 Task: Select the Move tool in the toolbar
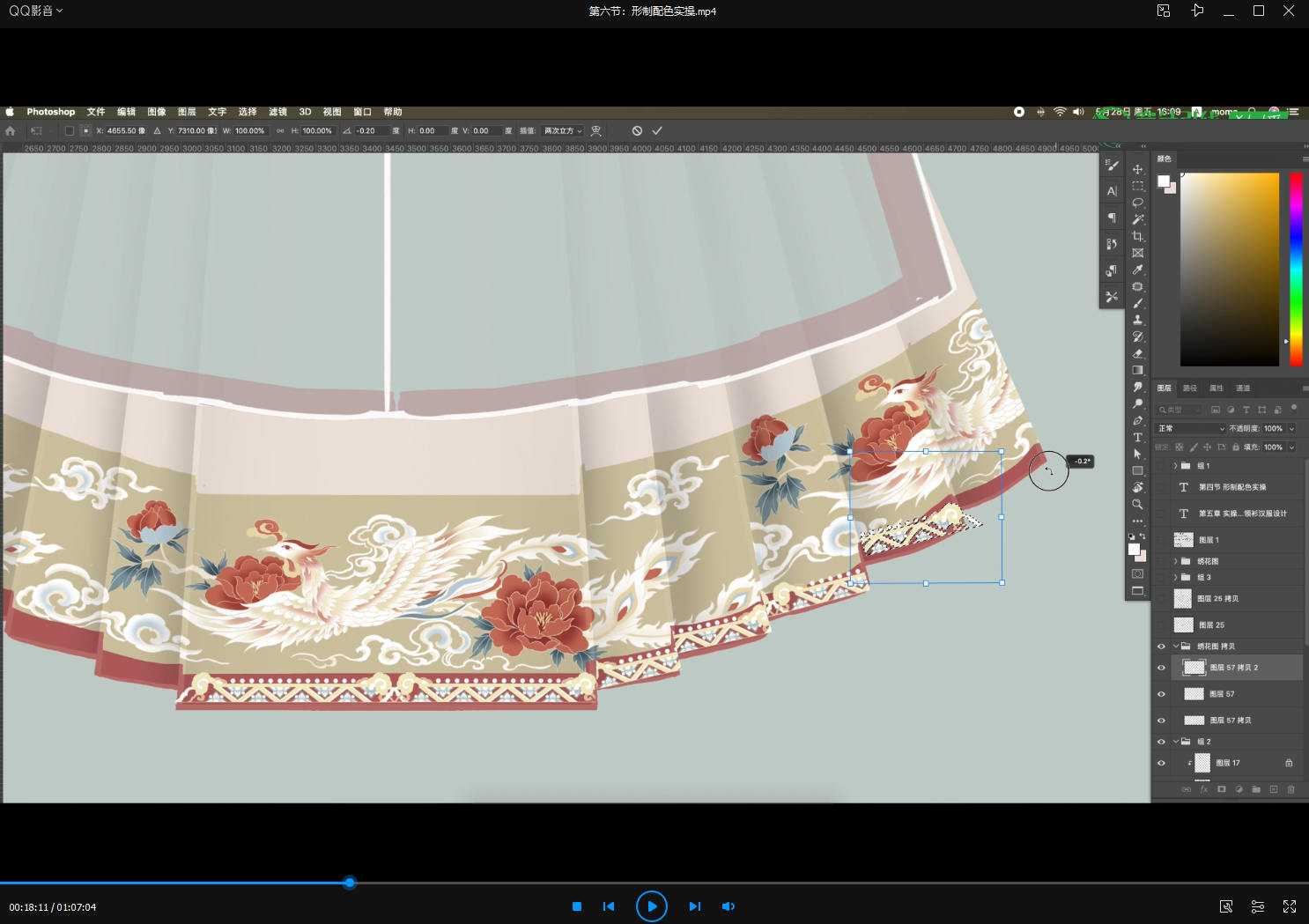click(1137, 169)
